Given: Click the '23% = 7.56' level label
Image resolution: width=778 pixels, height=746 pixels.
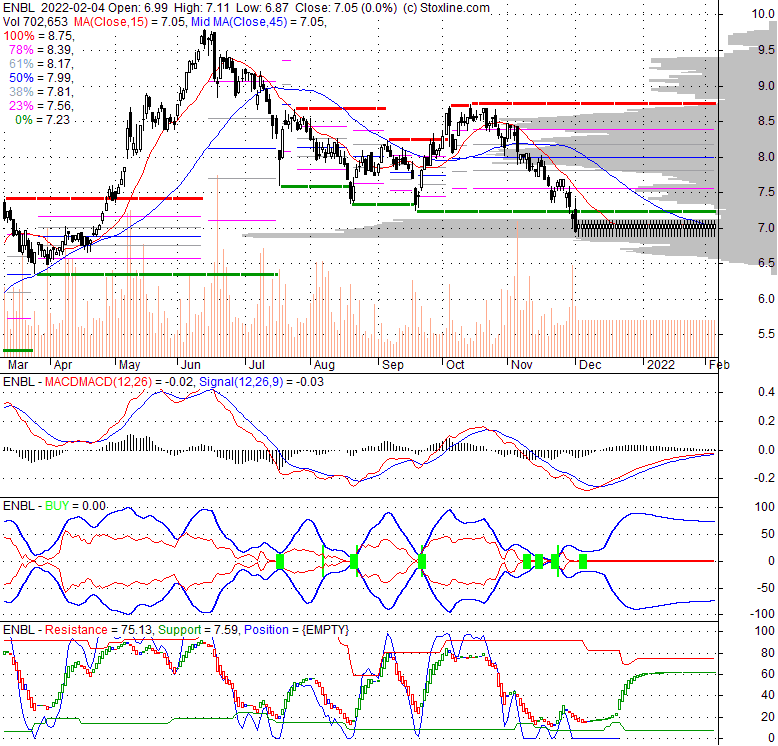Looking at the screenshot, I should tap(41, 106).
